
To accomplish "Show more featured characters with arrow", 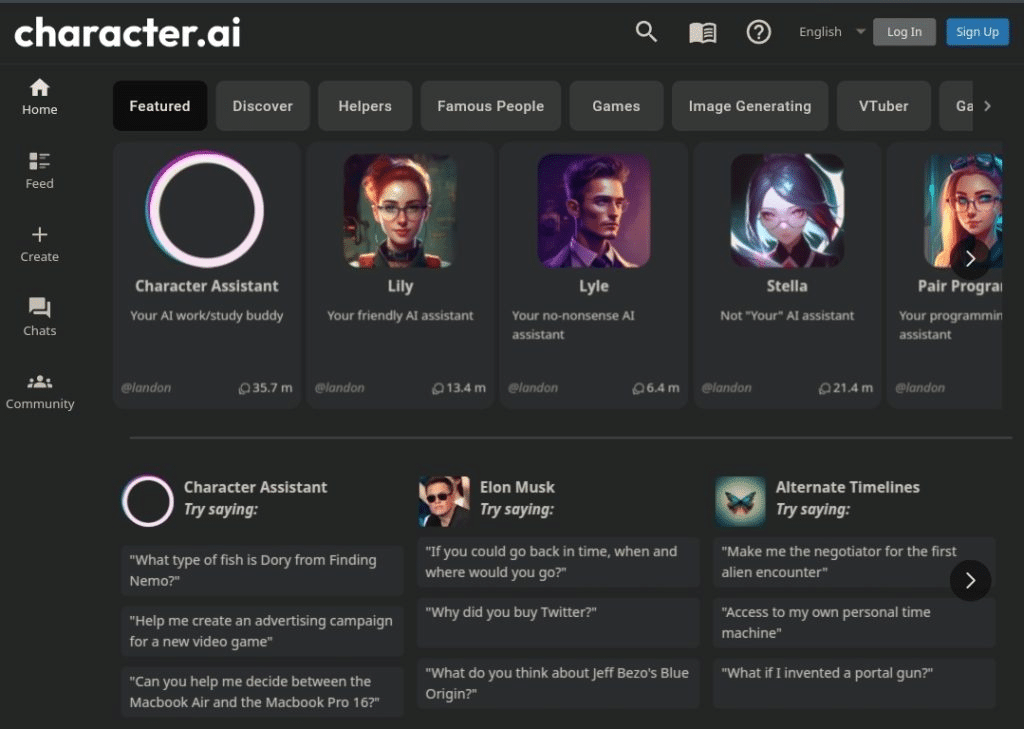I will (x=969, y=259).
